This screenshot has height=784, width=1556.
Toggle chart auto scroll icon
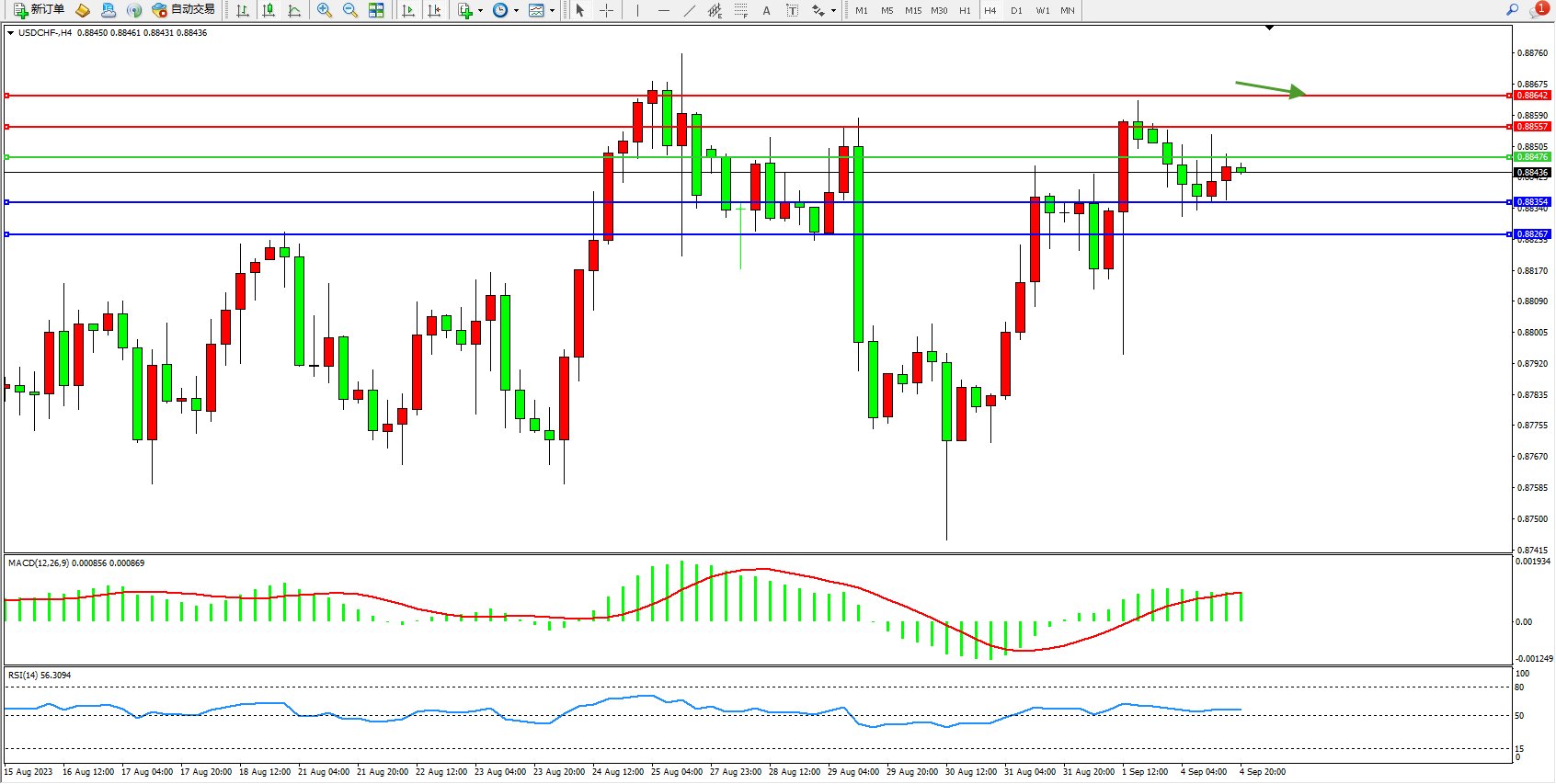tap(408, 10)
